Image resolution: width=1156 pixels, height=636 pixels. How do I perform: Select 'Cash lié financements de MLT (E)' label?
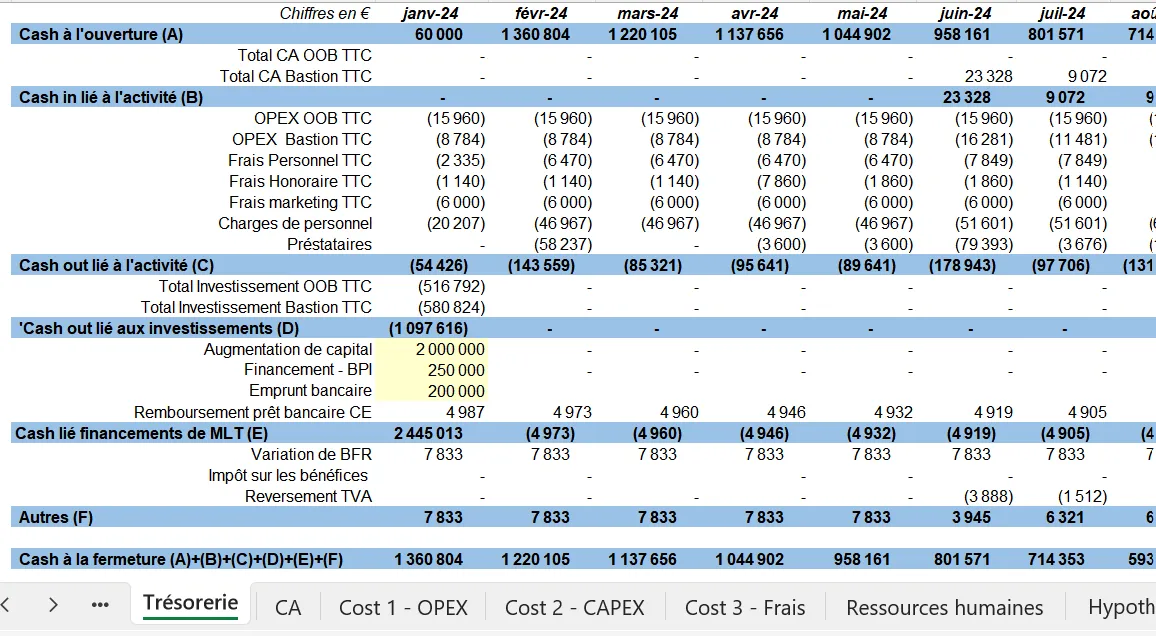pyautogui.click(x=142, y=433)
